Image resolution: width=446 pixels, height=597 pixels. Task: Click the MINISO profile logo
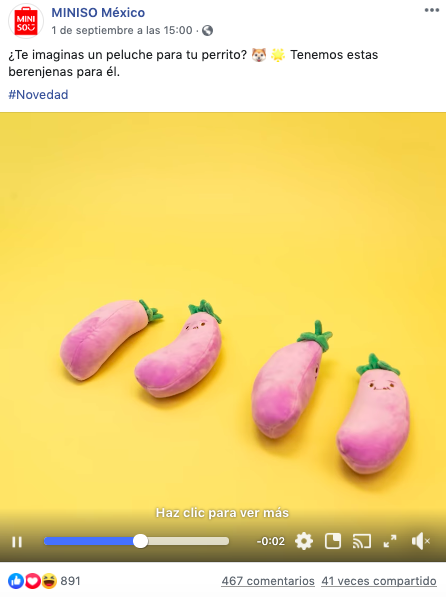point(26,21)
